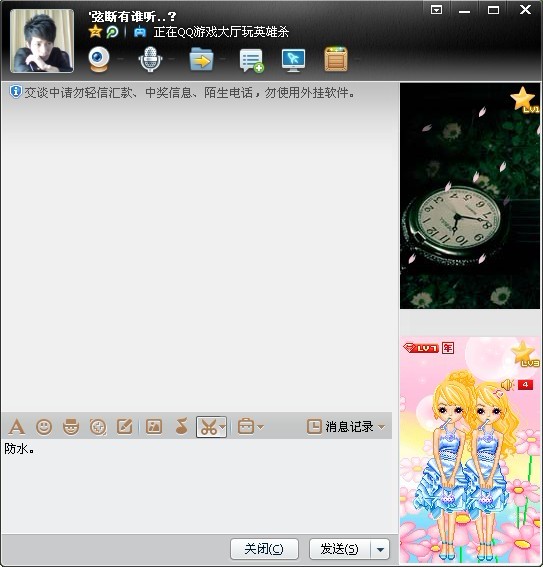Start a voice call with microphone icon
The width and height of the screenshot is (543, 567).
click(x=150, y=59)
